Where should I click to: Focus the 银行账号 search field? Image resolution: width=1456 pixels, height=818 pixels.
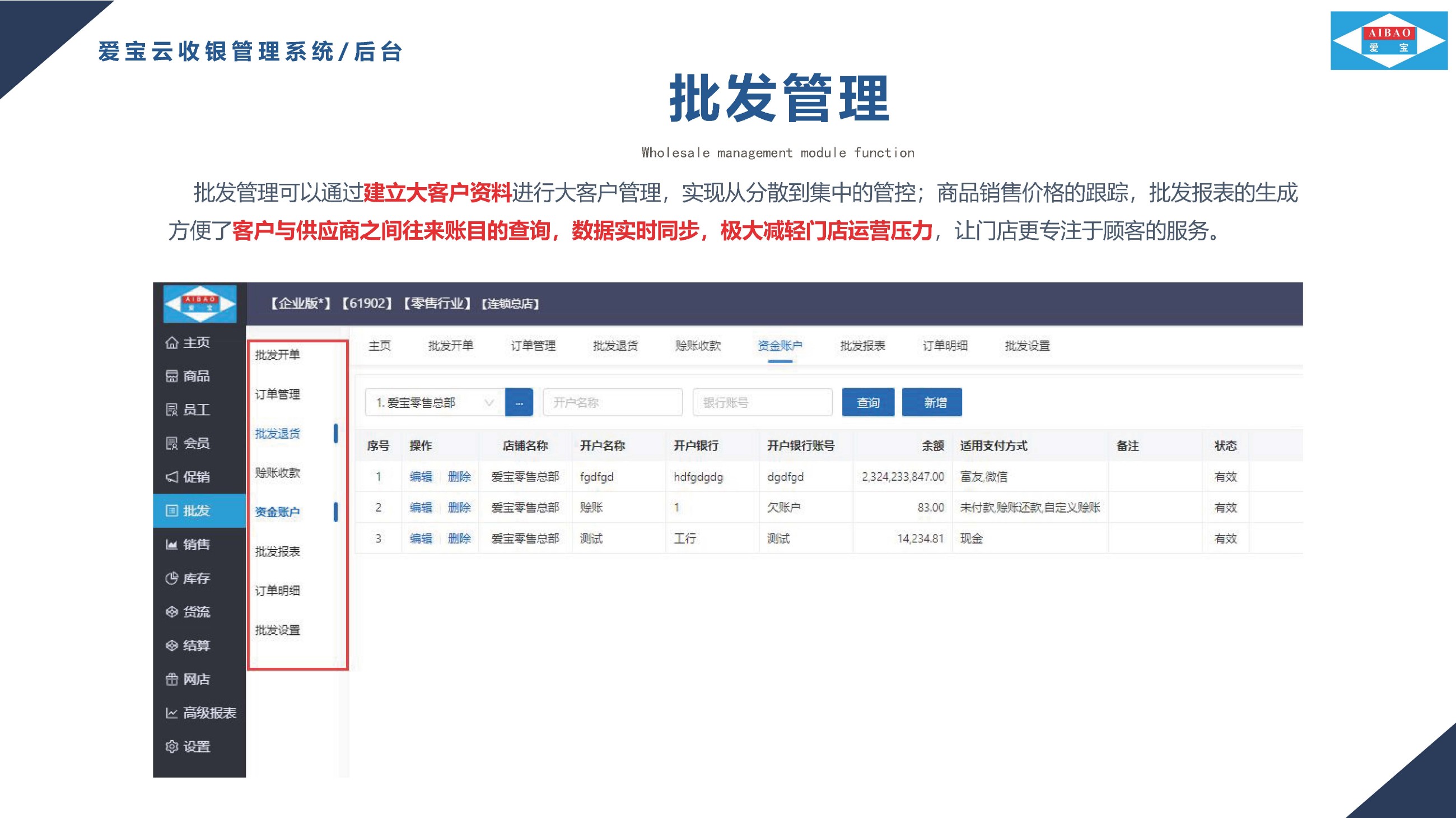(x=763, y=402)
